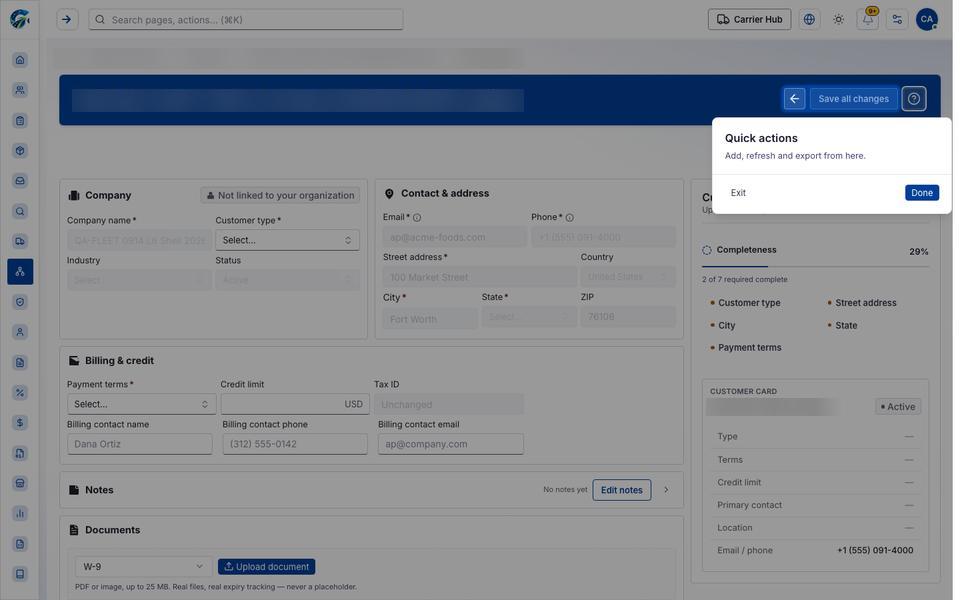Click the Billing contact phone field
960x600 pixels.
point(295,444)
